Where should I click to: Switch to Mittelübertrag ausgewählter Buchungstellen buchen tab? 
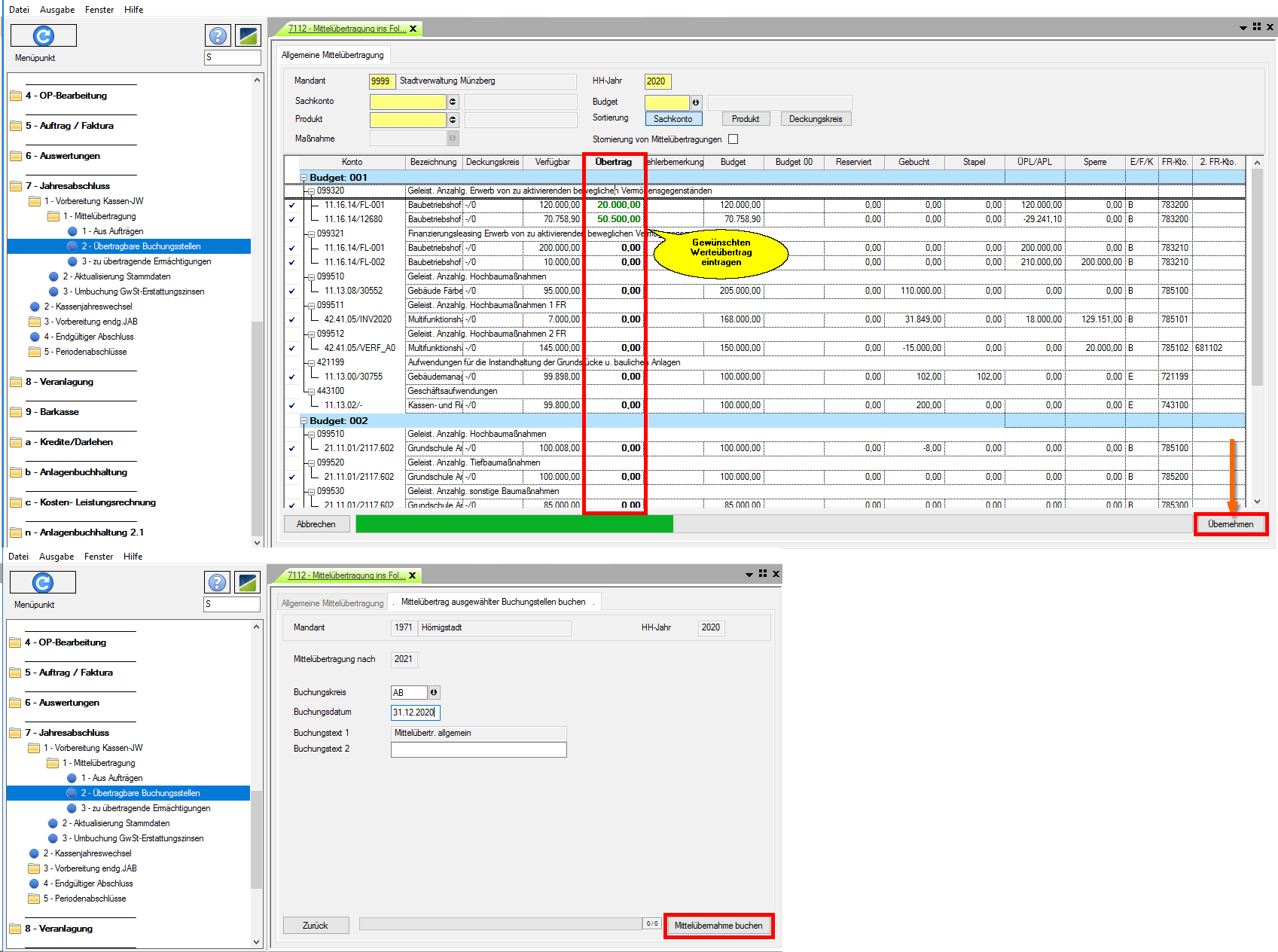(x=493, y=602)
